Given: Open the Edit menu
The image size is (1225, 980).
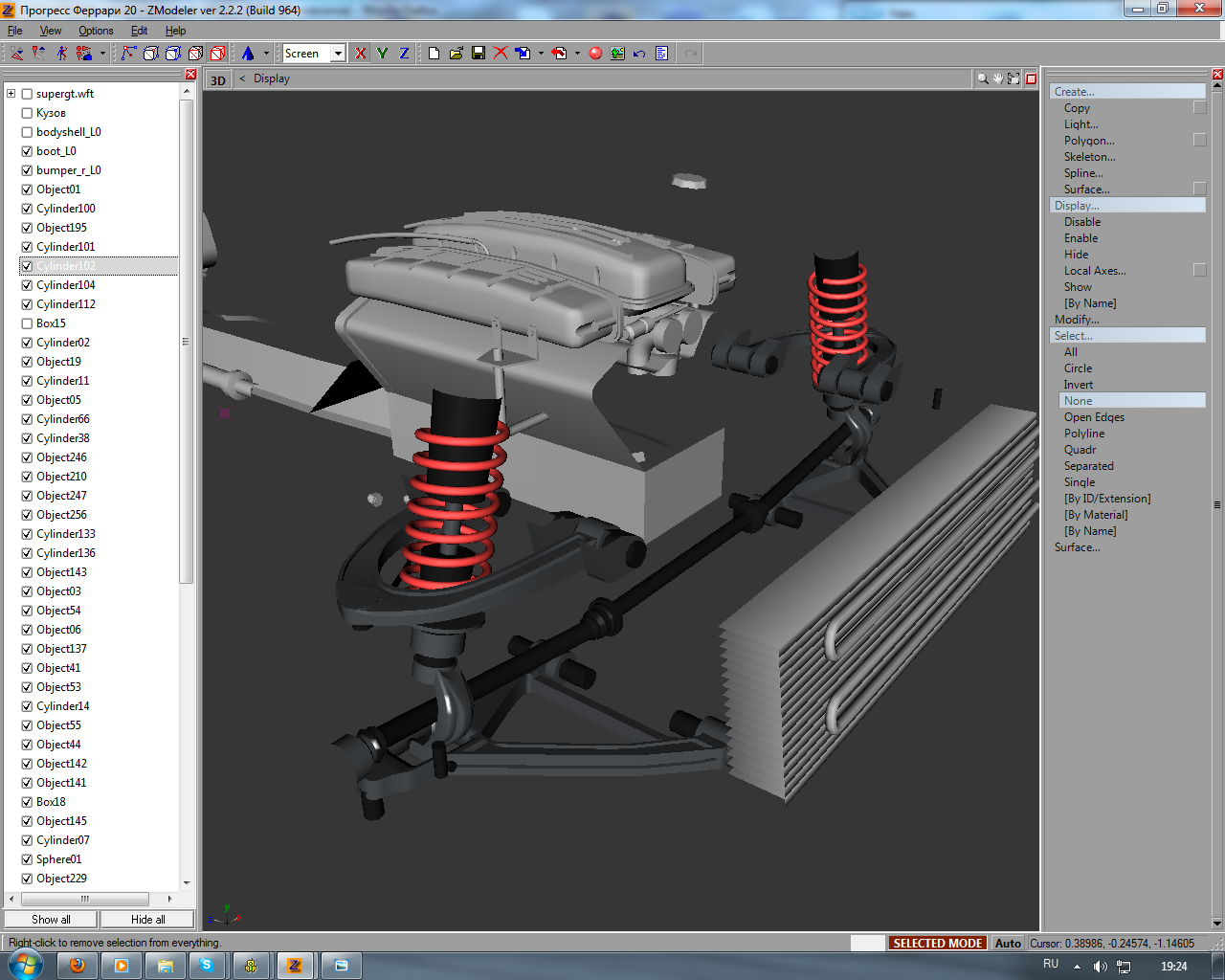Looking at the screenshot, I should click(139, 31).
